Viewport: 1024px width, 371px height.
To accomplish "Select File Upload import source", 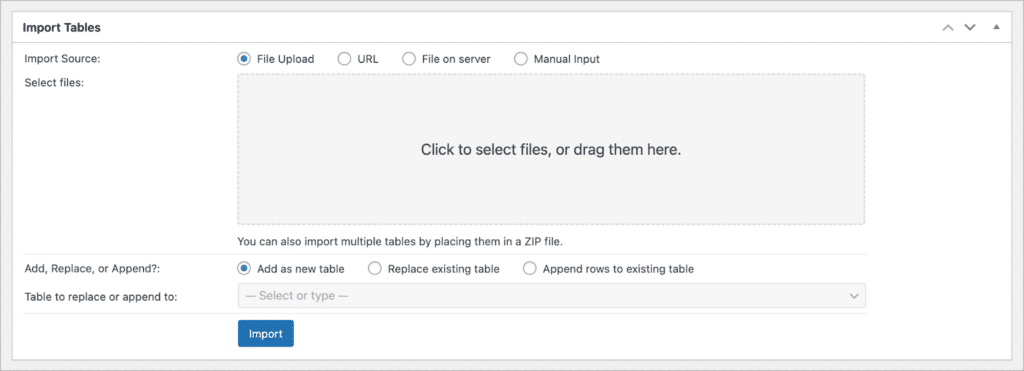I will click(x=244, y=59).
